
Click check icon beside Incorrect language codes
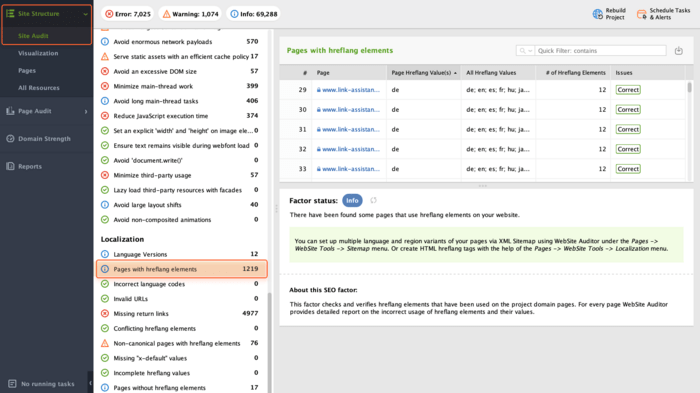coord(105,284)
